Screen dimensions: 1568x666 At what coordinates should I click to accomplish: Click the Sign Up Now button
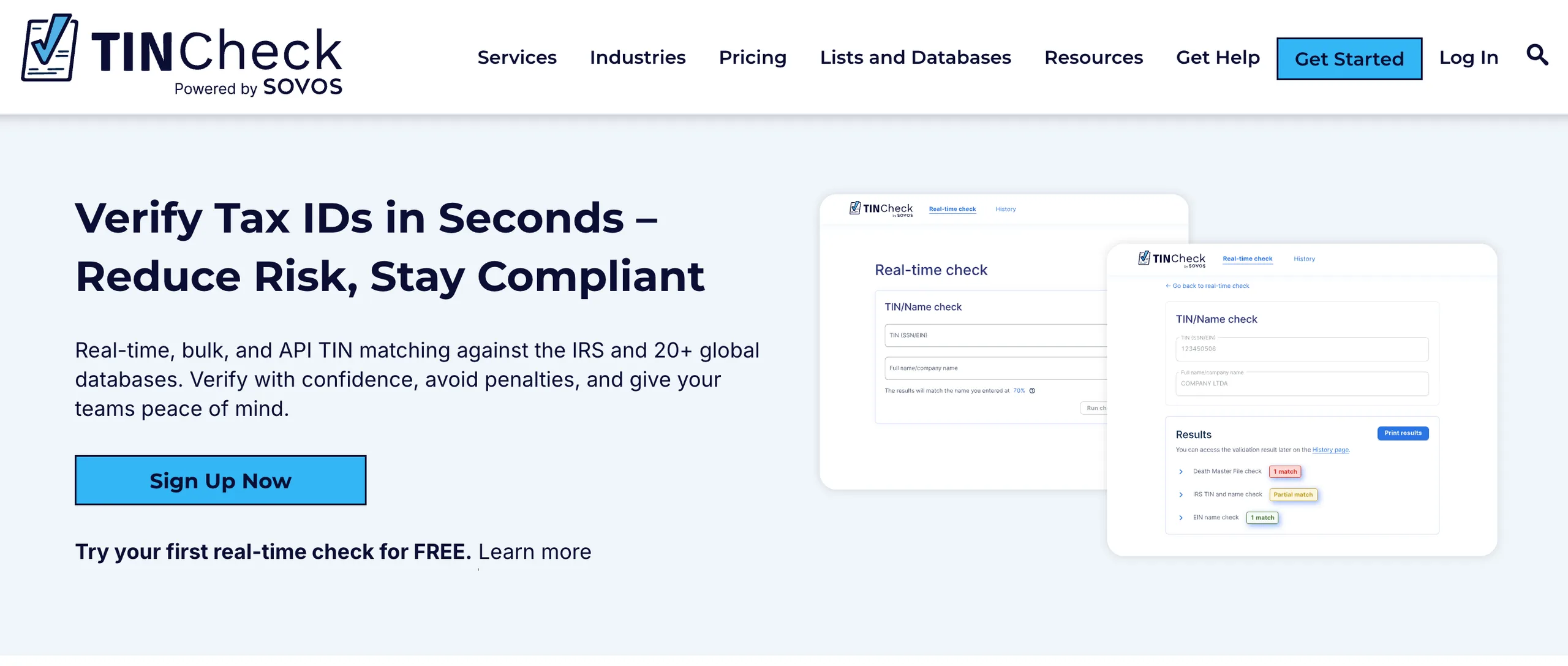pyautogui.click(x=221, y=480)
